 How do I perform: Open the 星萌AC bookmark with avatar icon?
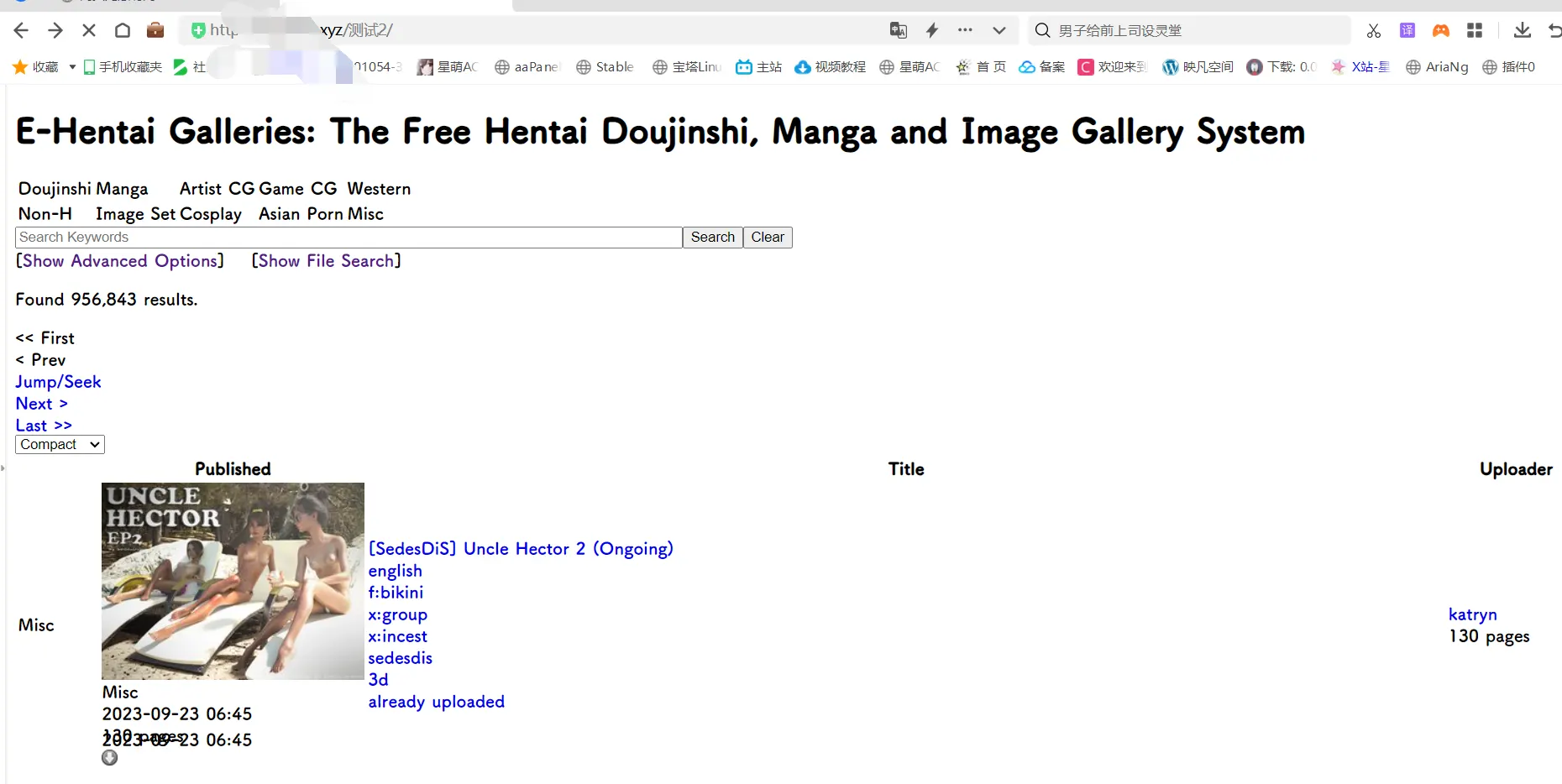click(448, 67)
